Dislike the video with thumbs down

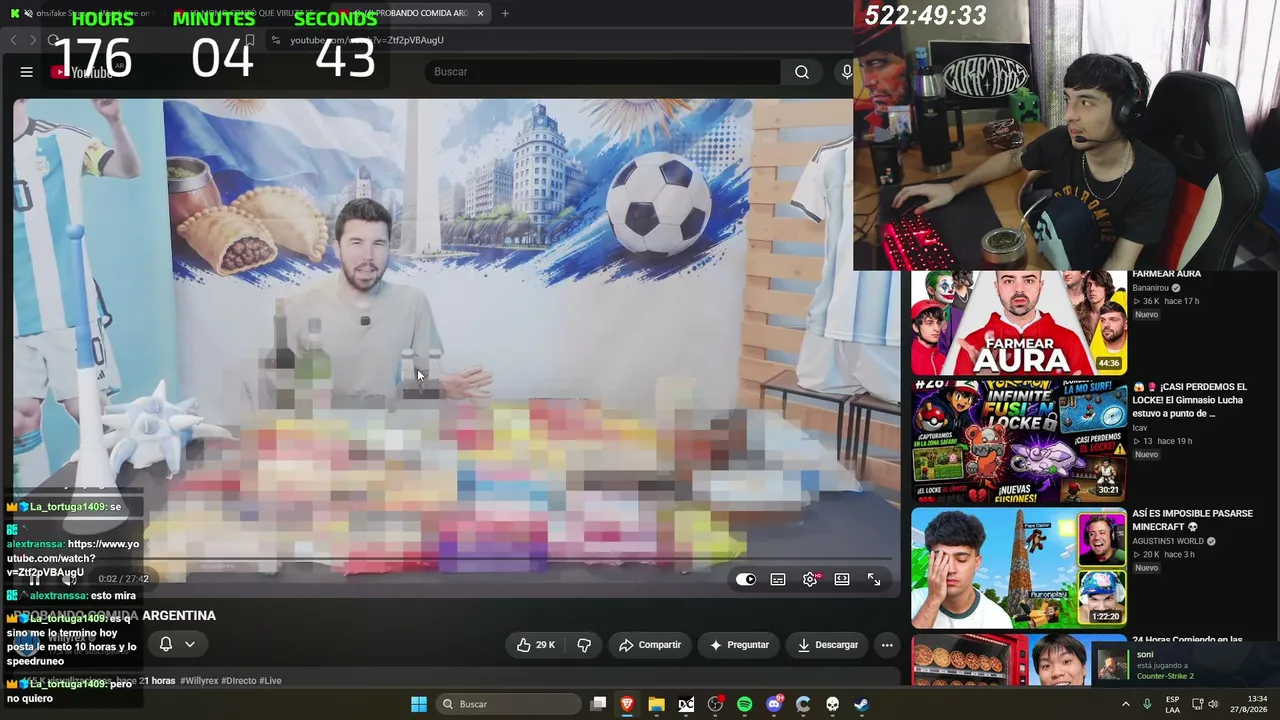[x=584, y=645]
